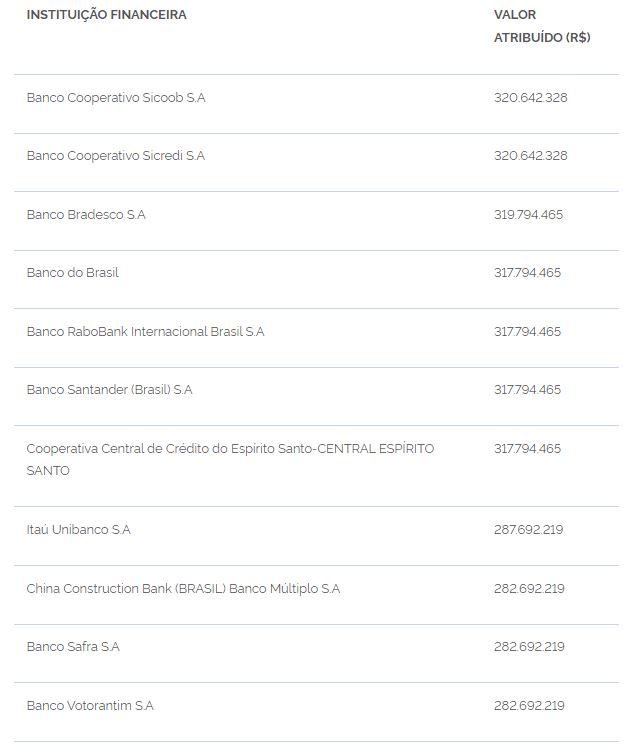
Task: Click the Banco Bradesco S.A entry
Action: click(x=86, y=215)
